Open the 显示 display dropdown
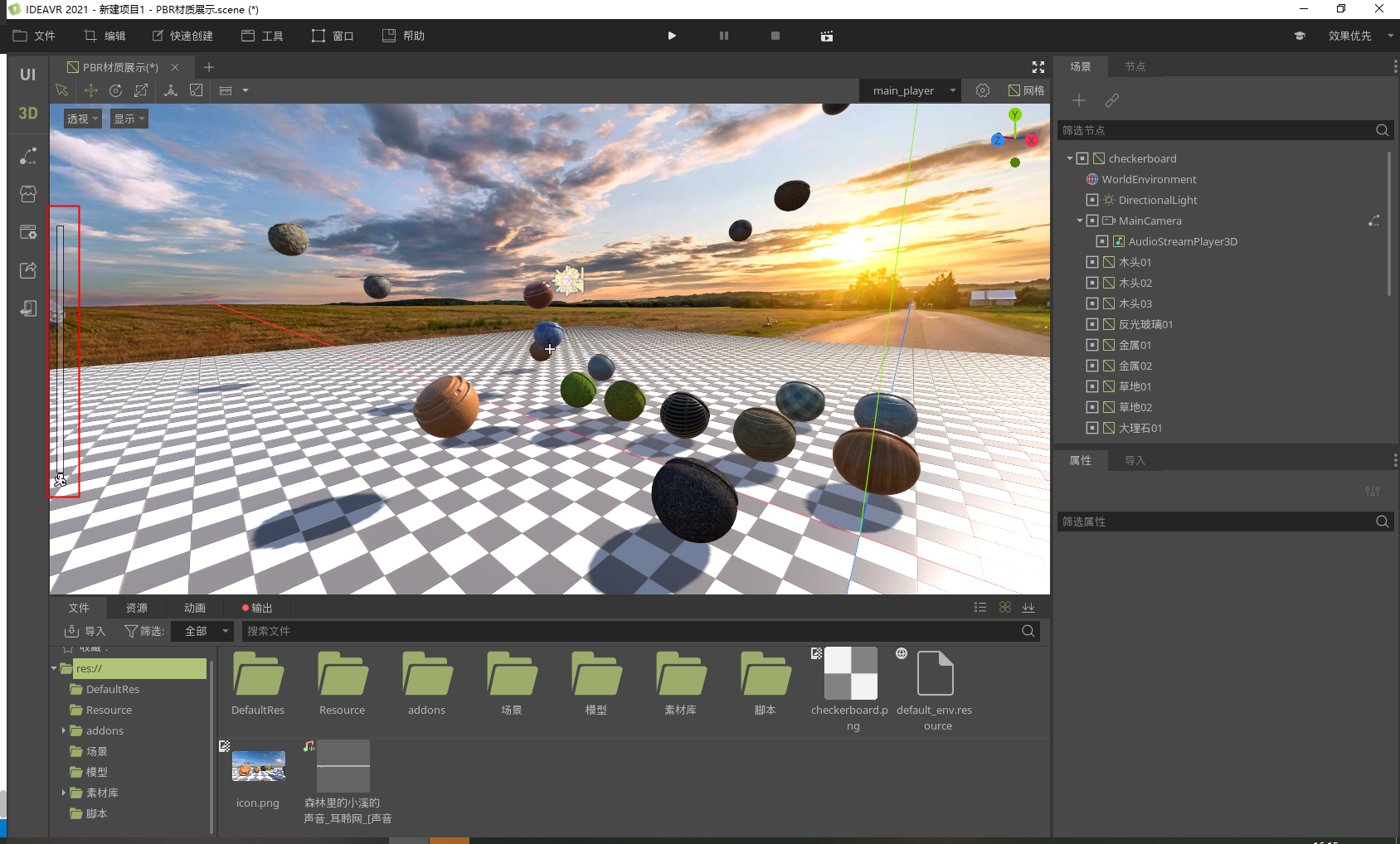The height and width of the screenshot is (844, 1400). coord(129,119)
